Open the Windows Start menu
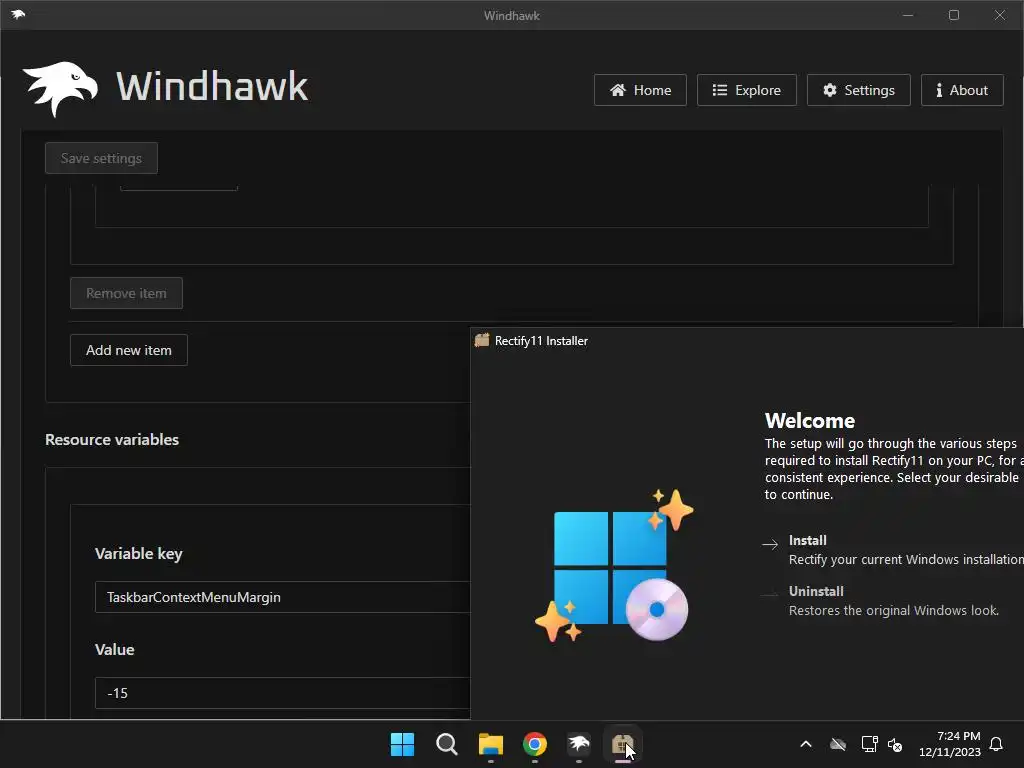This screenshot has height=768, width=1024. pos(402,744)
